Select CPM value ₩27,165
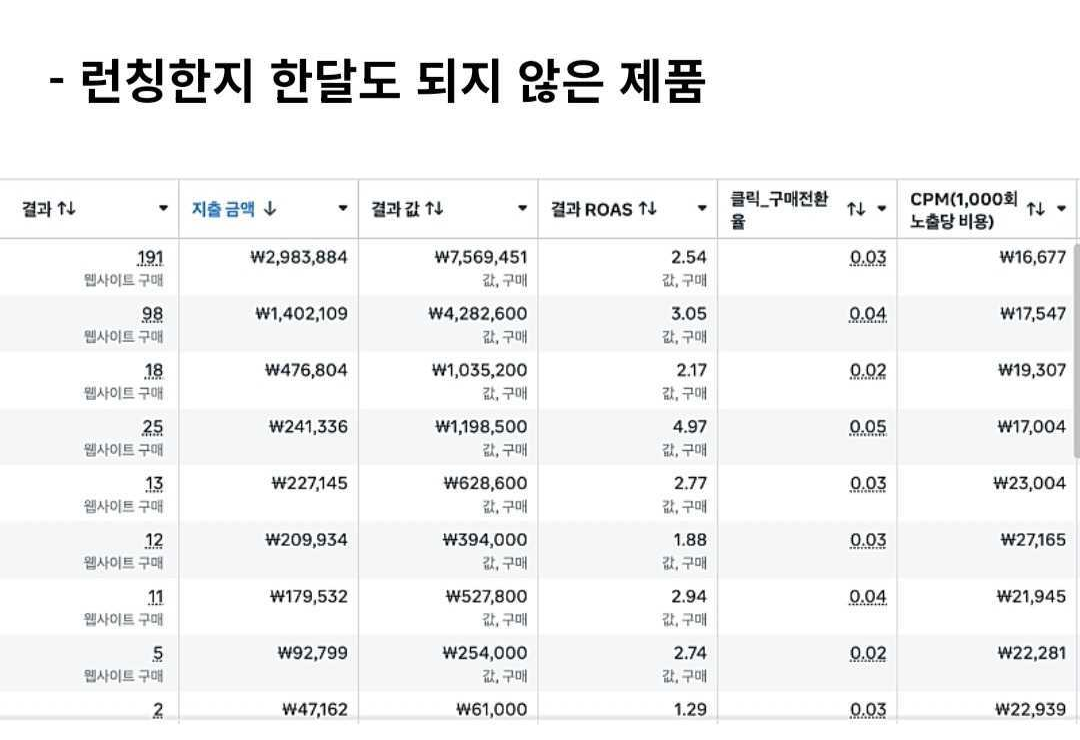The width and height of the screenshot is (1080, 740). point(1033,540)
